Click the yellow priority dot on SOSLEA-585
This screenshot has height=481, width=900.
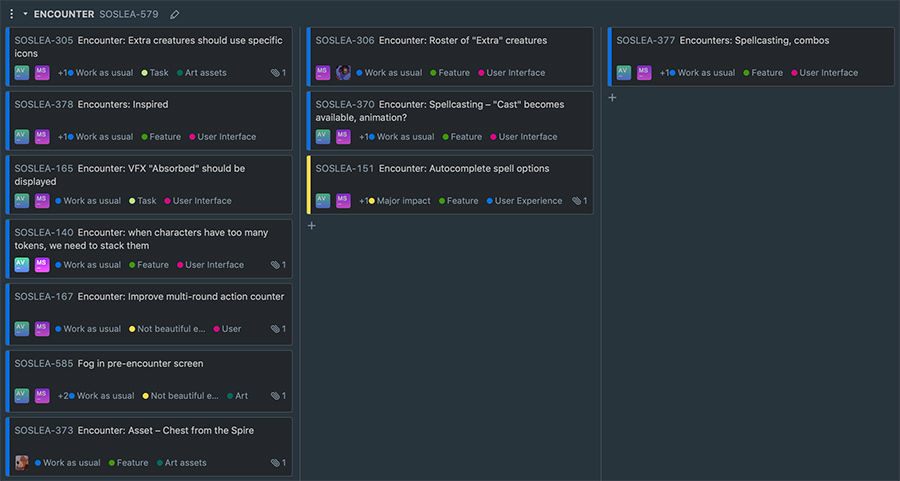click(146, 396)
